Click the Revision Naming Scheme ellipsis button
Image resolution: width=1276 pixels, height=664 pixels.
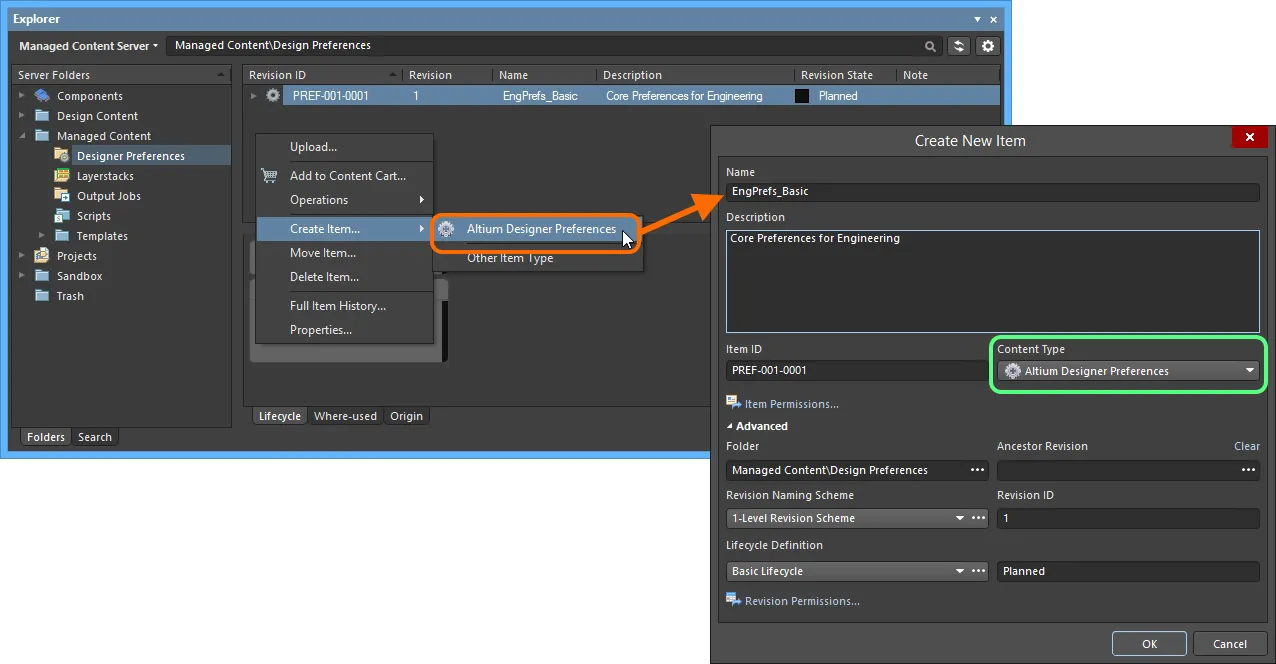978,518
